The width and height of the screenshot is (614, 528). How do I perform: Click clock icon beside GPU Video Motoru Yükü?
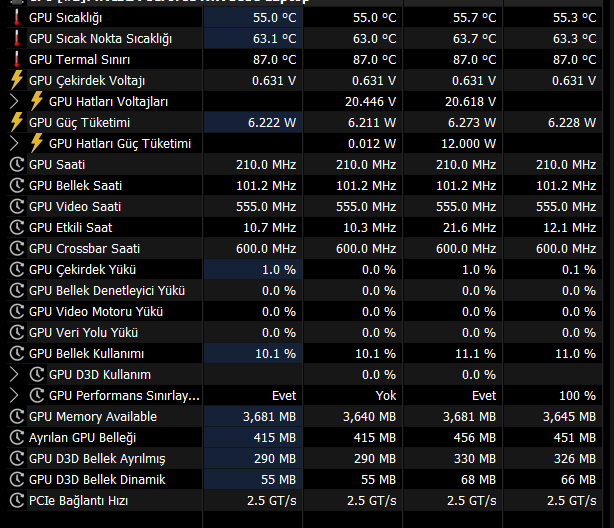[17, 311]
